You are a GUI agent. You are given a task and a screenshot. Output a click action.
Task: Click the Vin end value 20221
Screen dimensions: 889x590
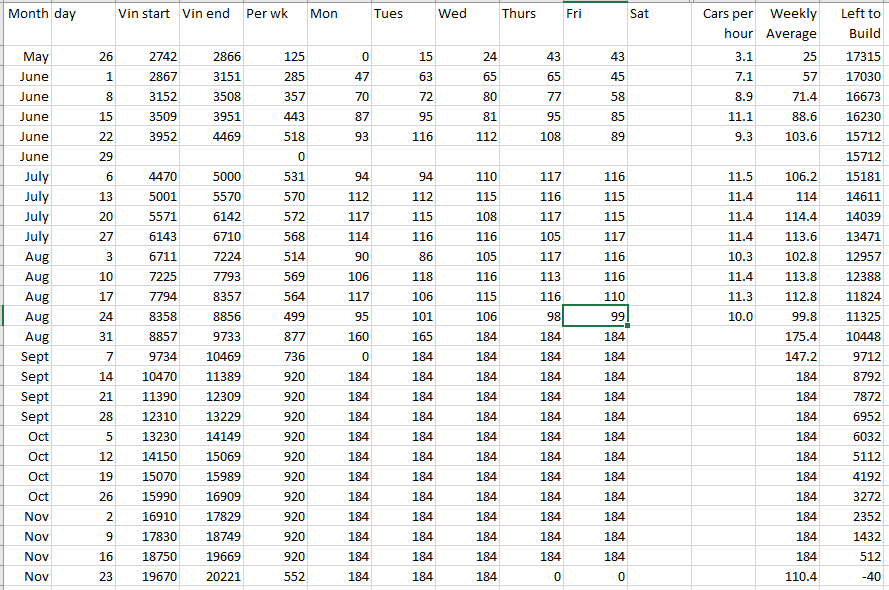coord(211,577)
